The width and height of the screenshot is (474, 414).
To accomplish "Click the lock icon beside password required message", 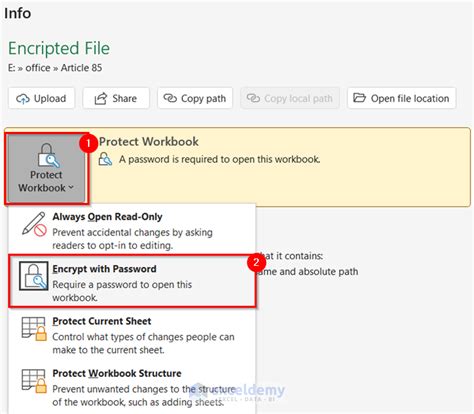I will (x=105, y=159).
